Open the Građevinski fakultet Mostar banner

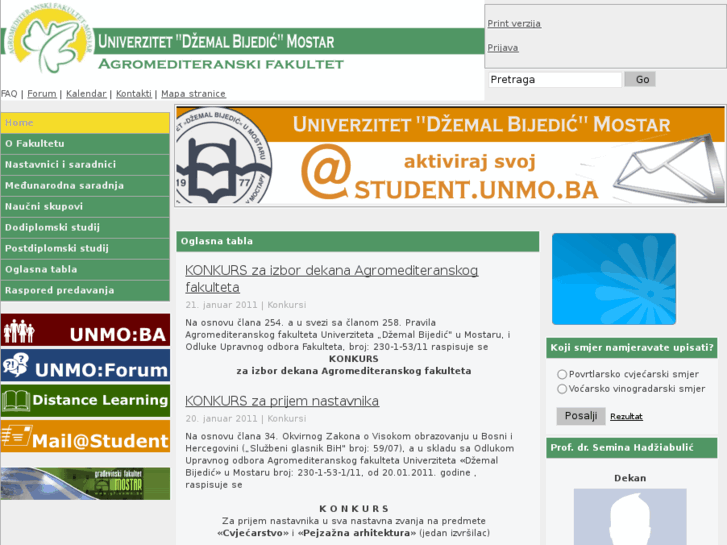pyautogui.click(x=85, y=483)
